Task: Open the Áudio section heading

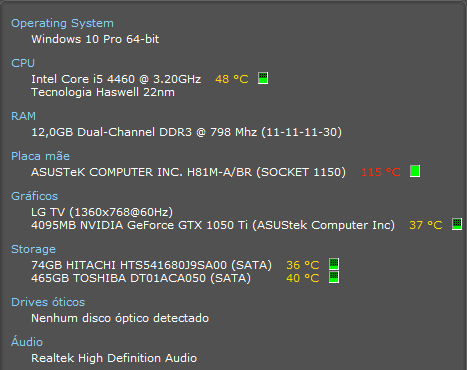Action: click(x=27, y=342)
